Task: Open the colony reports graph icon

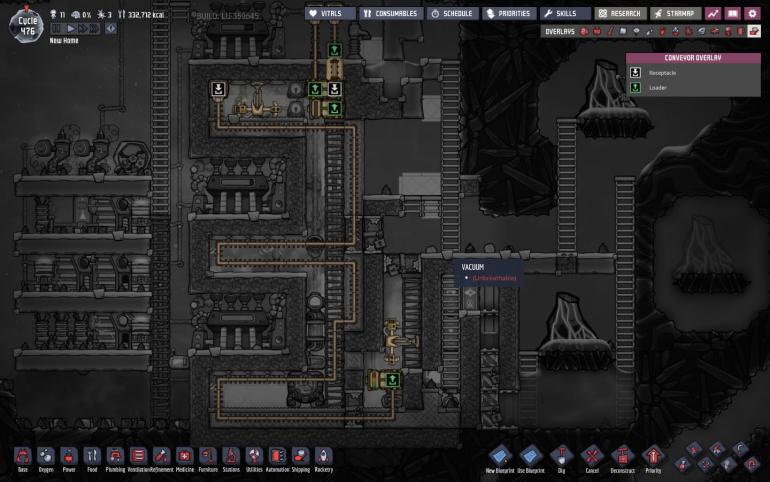Action: [713, 14]
